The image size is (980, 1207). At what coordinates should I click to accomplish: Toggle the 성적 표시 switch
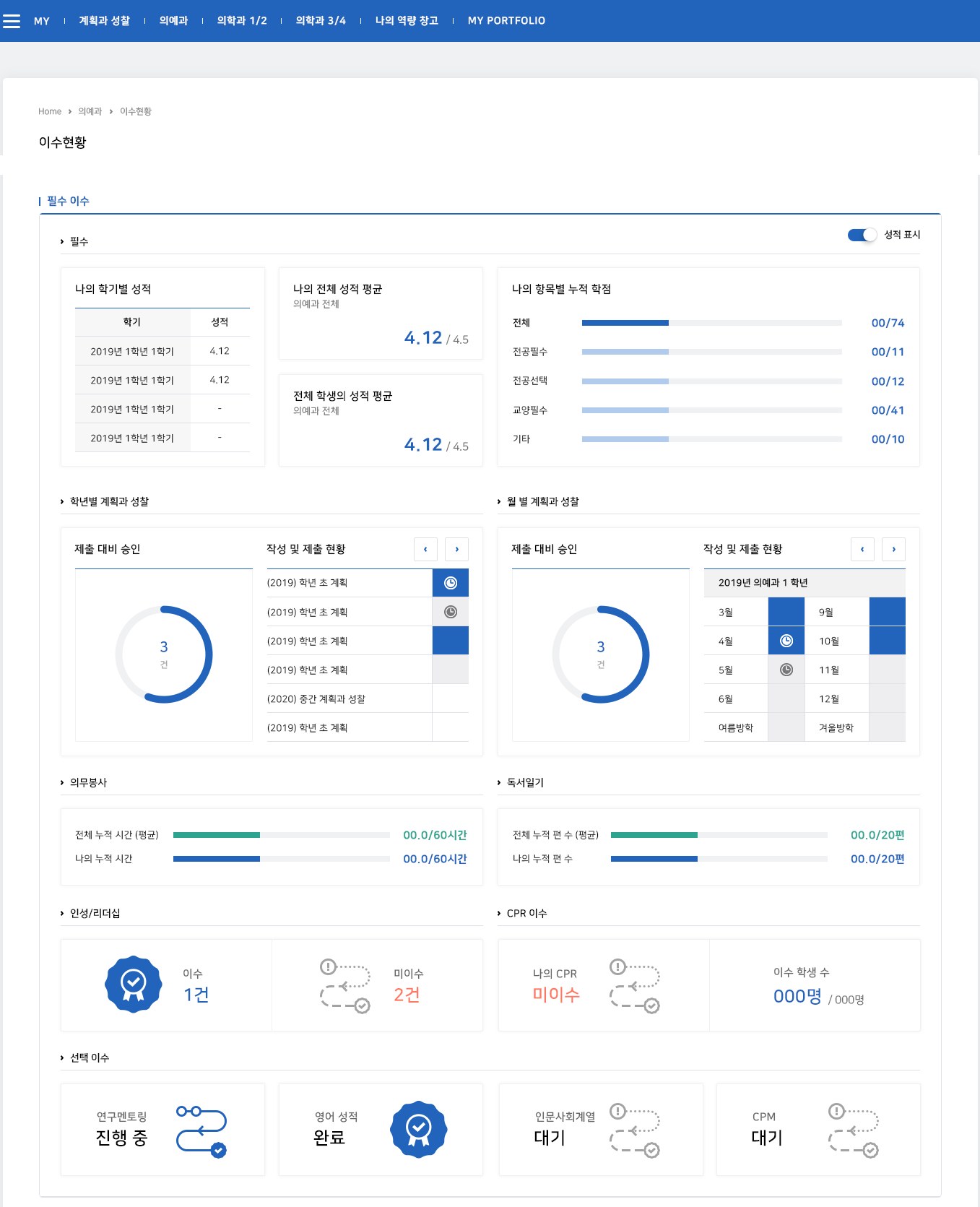862,235
